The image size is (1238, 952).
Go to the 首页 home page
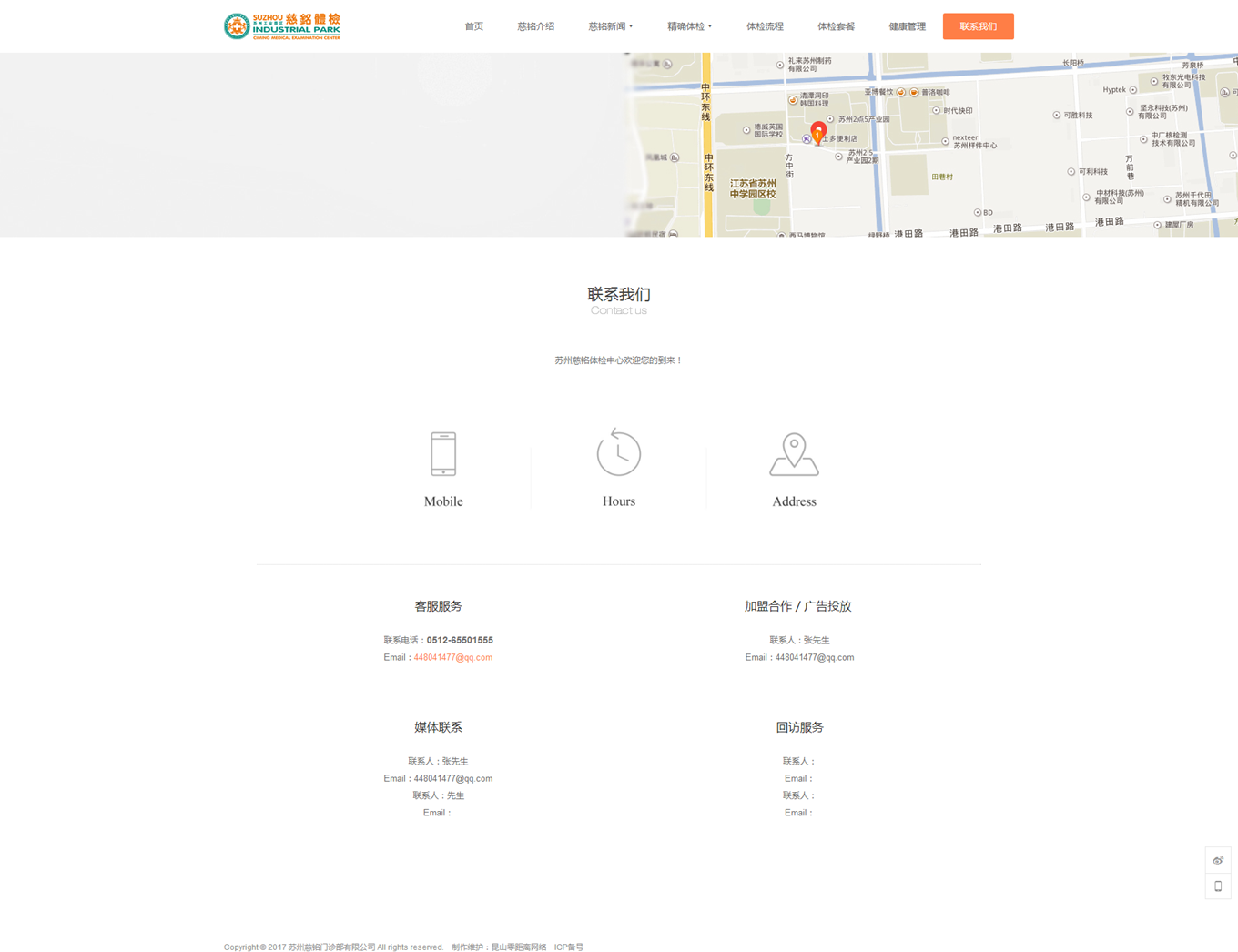click(x=474, y=26)
